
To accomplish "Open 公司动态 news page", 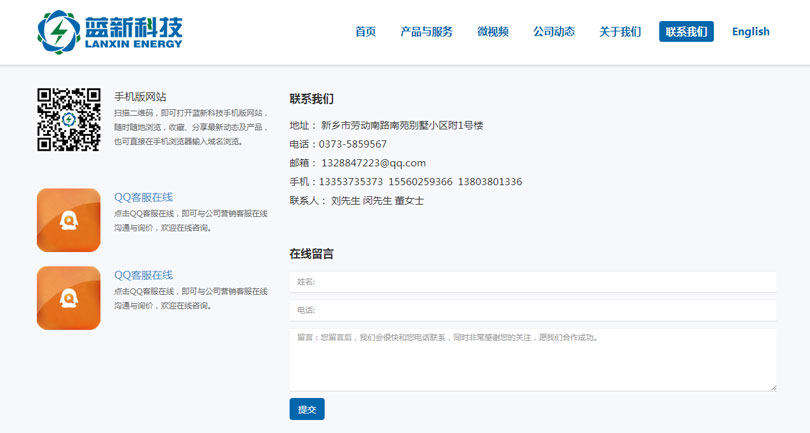I will coord(554,32).
